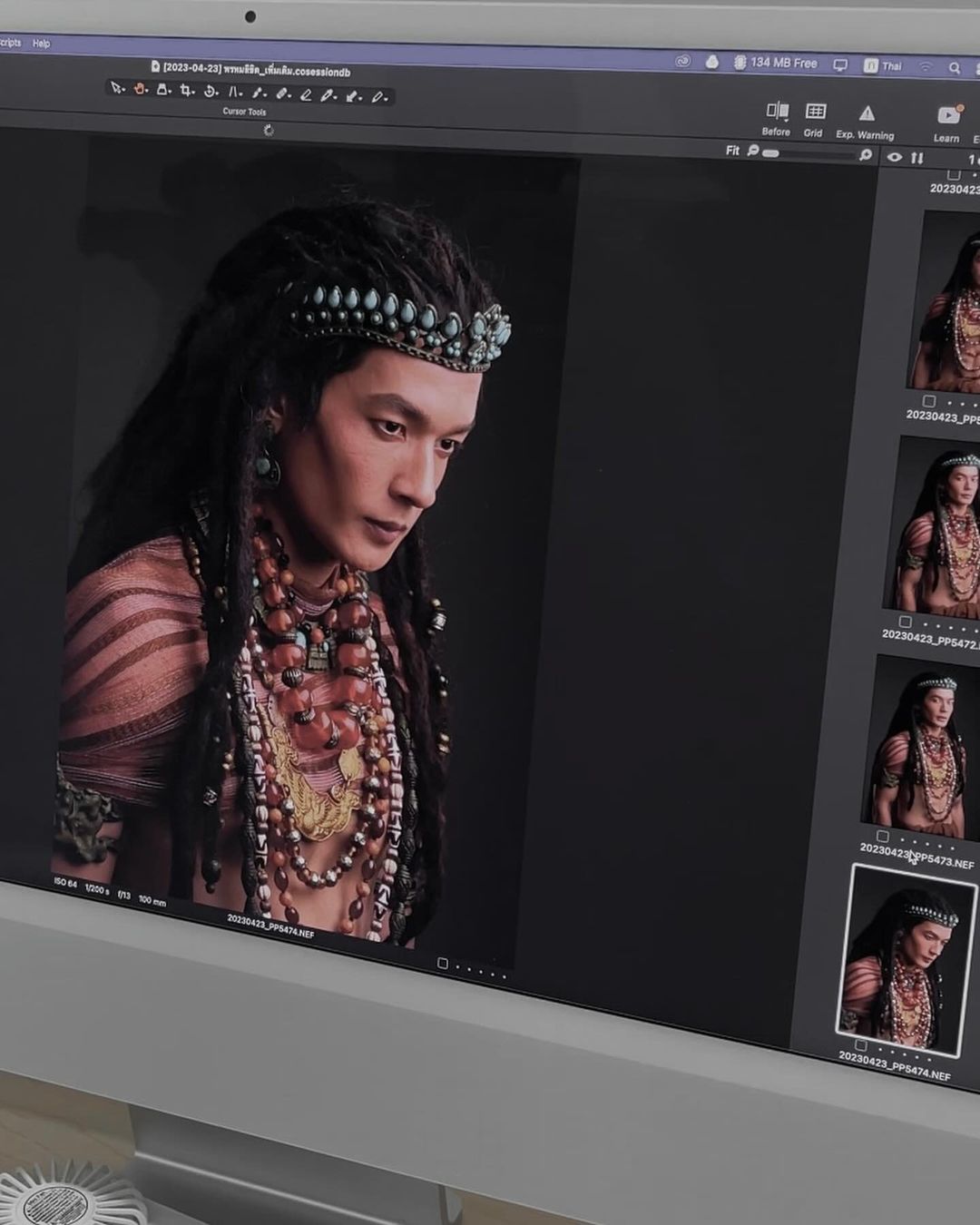Switch input source from Thai
Image resolution: width=980 pixels, height=1225 pixels.
883,65
